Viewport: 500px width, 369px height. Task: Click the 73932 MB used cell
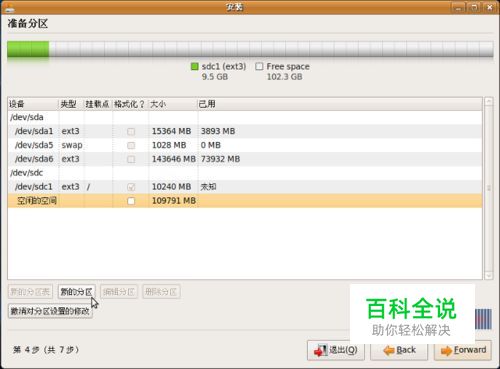tap(220, 159)
